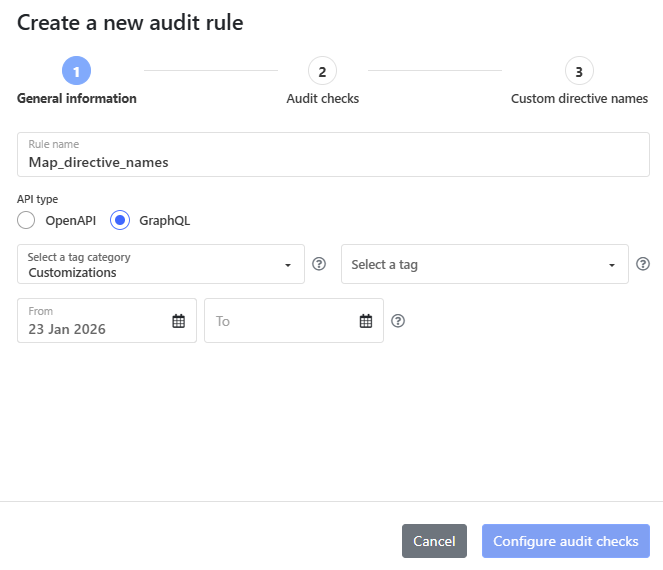Go to Custom directive names step label
This screenshot has height=570, width=663.
click(x=579, y=98)
